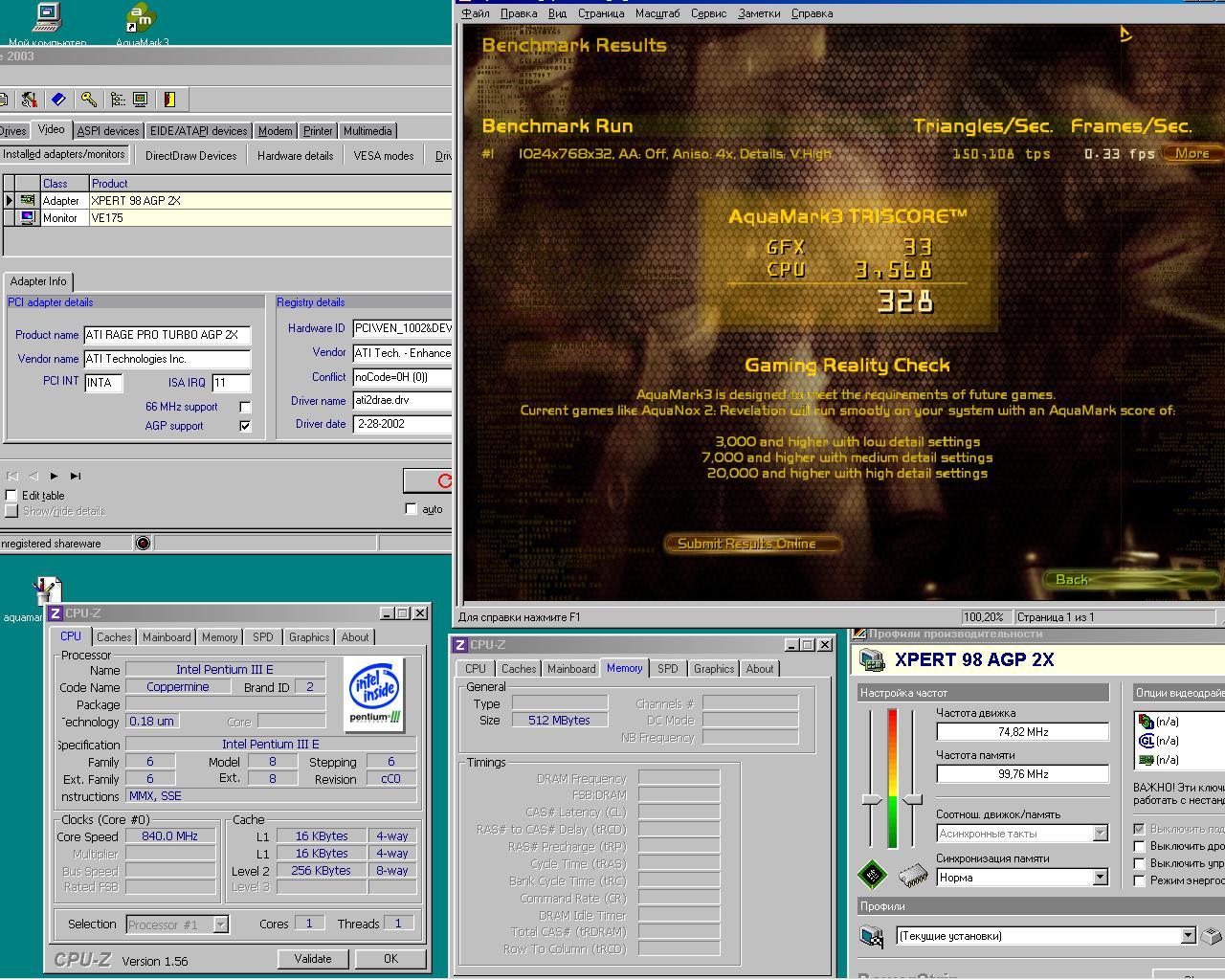Switch to VESA modes sub-tab
Image resolution: width=1225 pixels, height=980 pixels.
pos(384,155)
